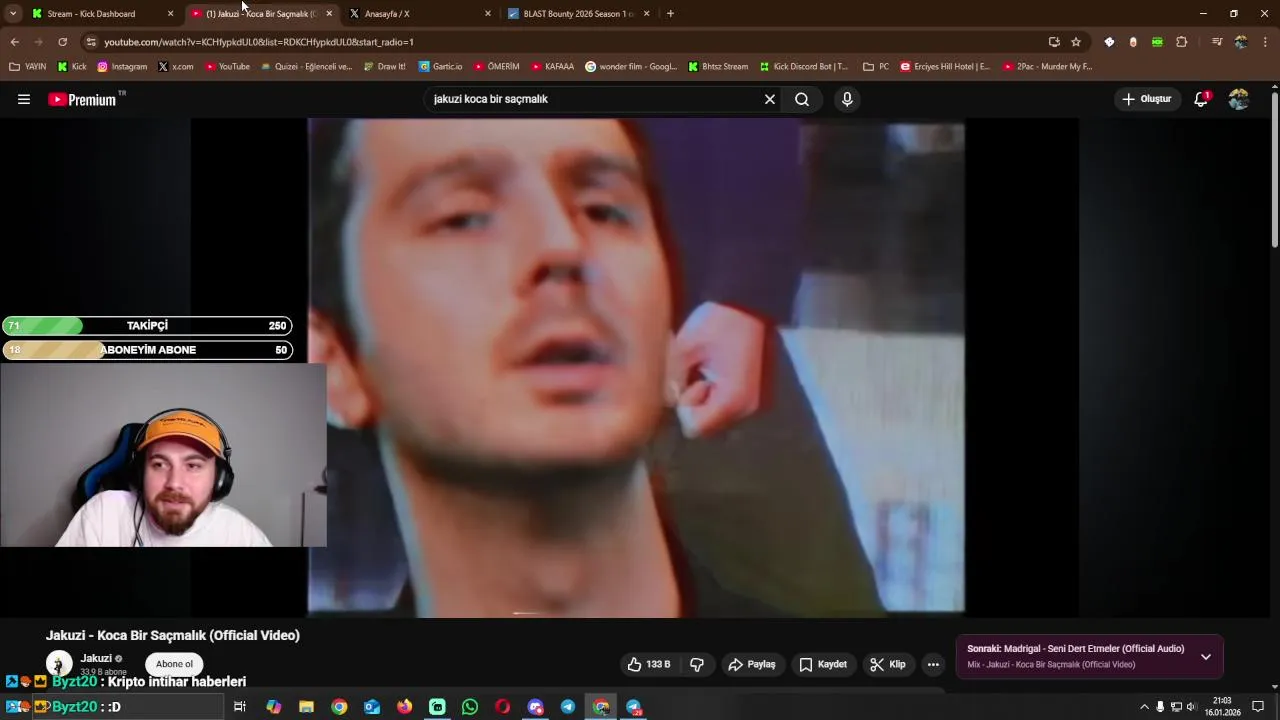Clear the YouTube search query
Screen dimensions: 1280x720
(770, 99)
